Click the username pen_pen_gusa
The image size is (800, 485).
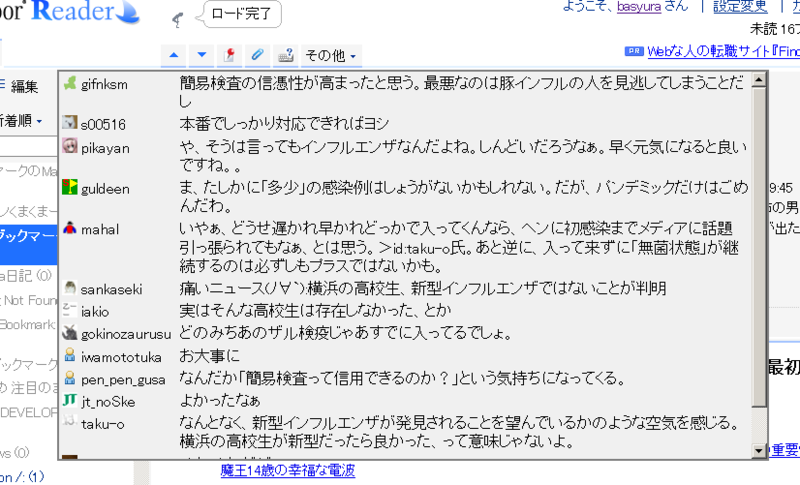[x=123, y=379]
